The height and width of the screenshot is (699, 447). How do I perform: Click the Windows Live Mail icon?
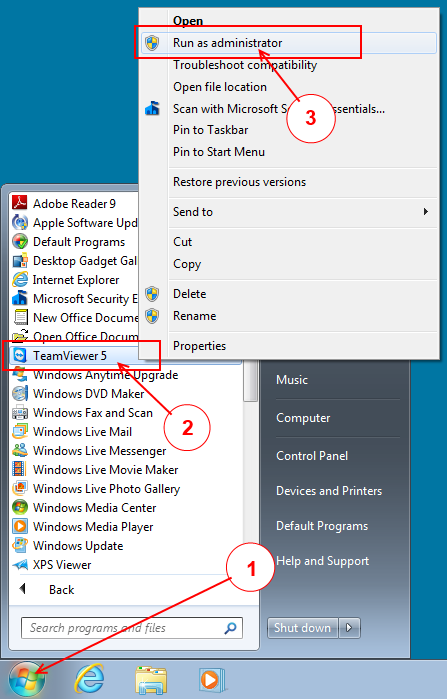coord(20,432)
